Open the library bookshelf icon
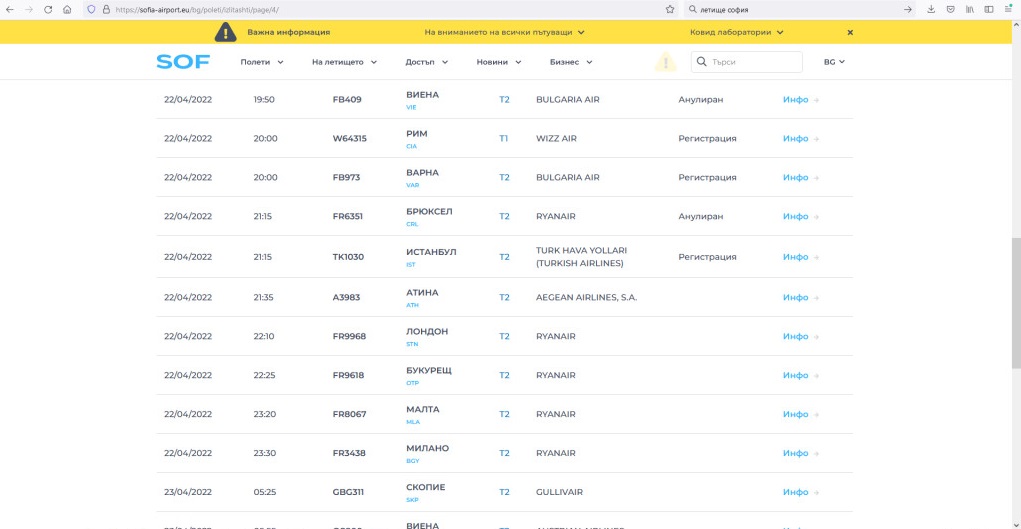Image resolution: width=1021 pixels, height=529 pixels. pos(970,10)
